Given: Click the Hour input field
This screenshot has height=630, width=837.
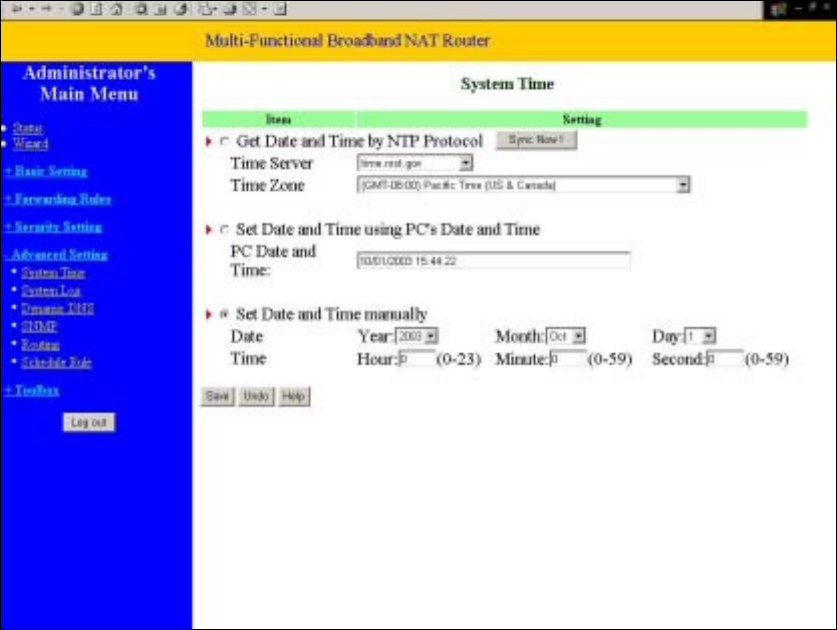Looking at the screenshot, I should coord(417,359).
